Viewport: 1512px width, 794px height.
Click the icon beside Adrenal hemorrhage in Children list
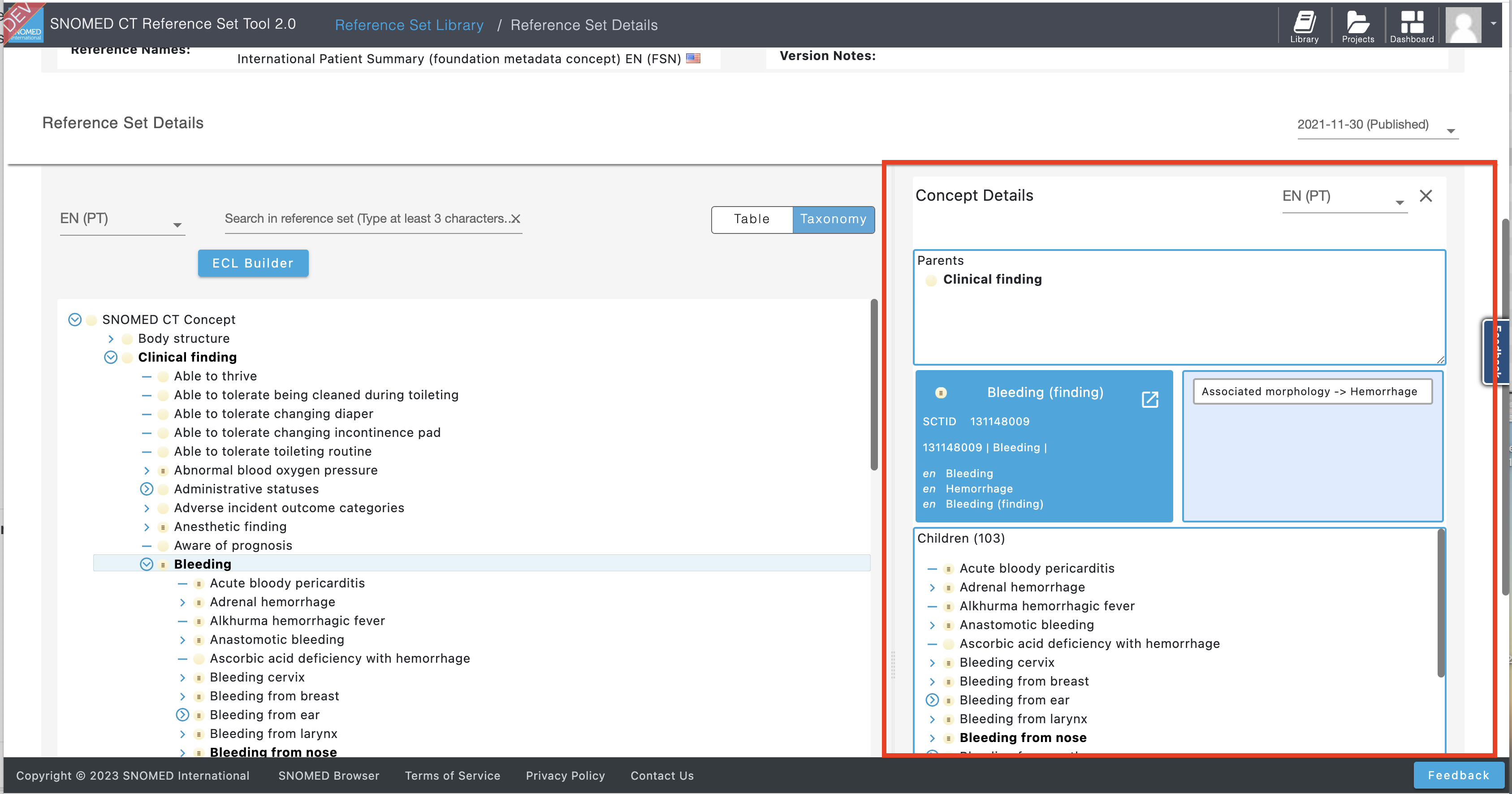pos(948,587)
